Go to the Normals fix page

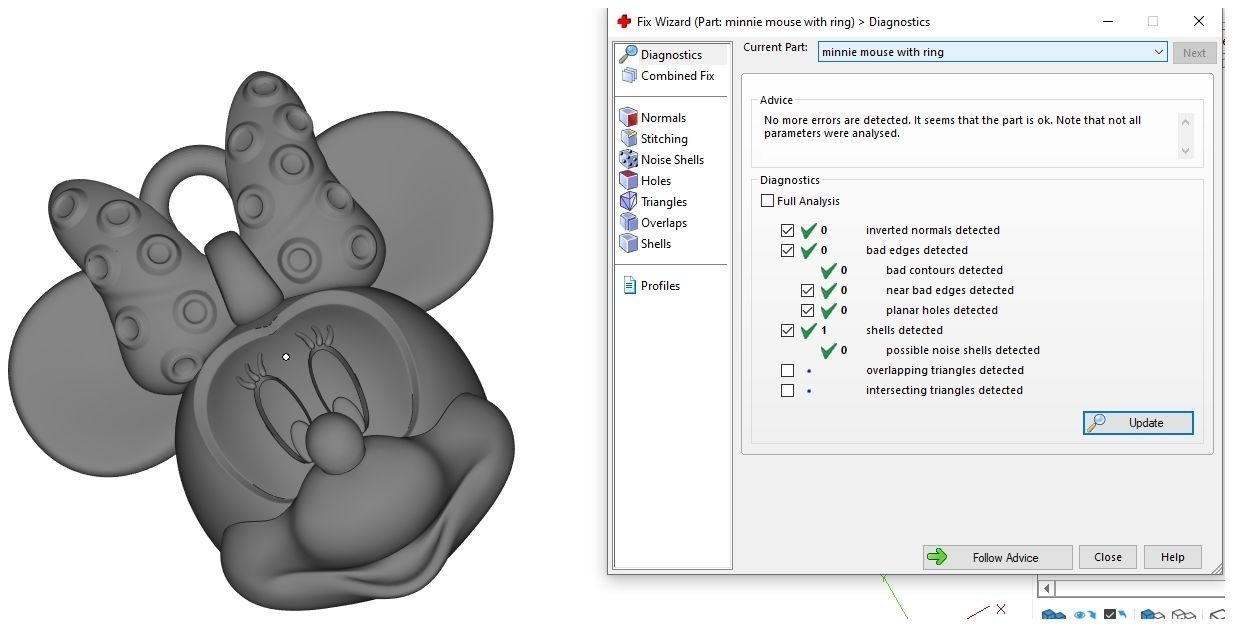(x=652, y=118)
